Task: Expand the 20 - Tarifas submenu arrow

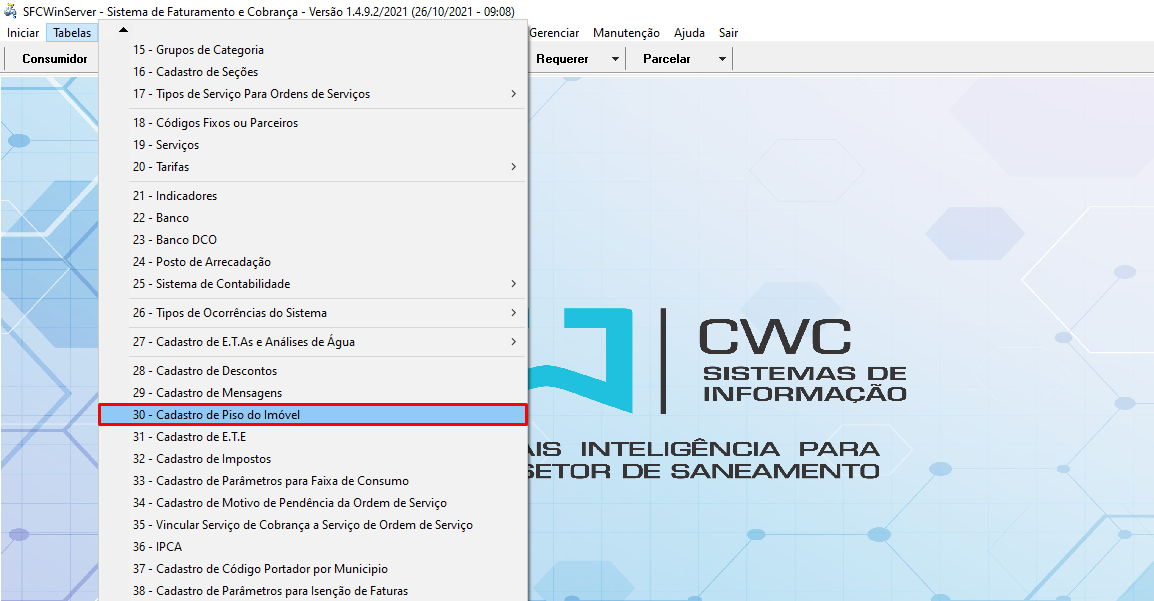Action: point(513,167)
